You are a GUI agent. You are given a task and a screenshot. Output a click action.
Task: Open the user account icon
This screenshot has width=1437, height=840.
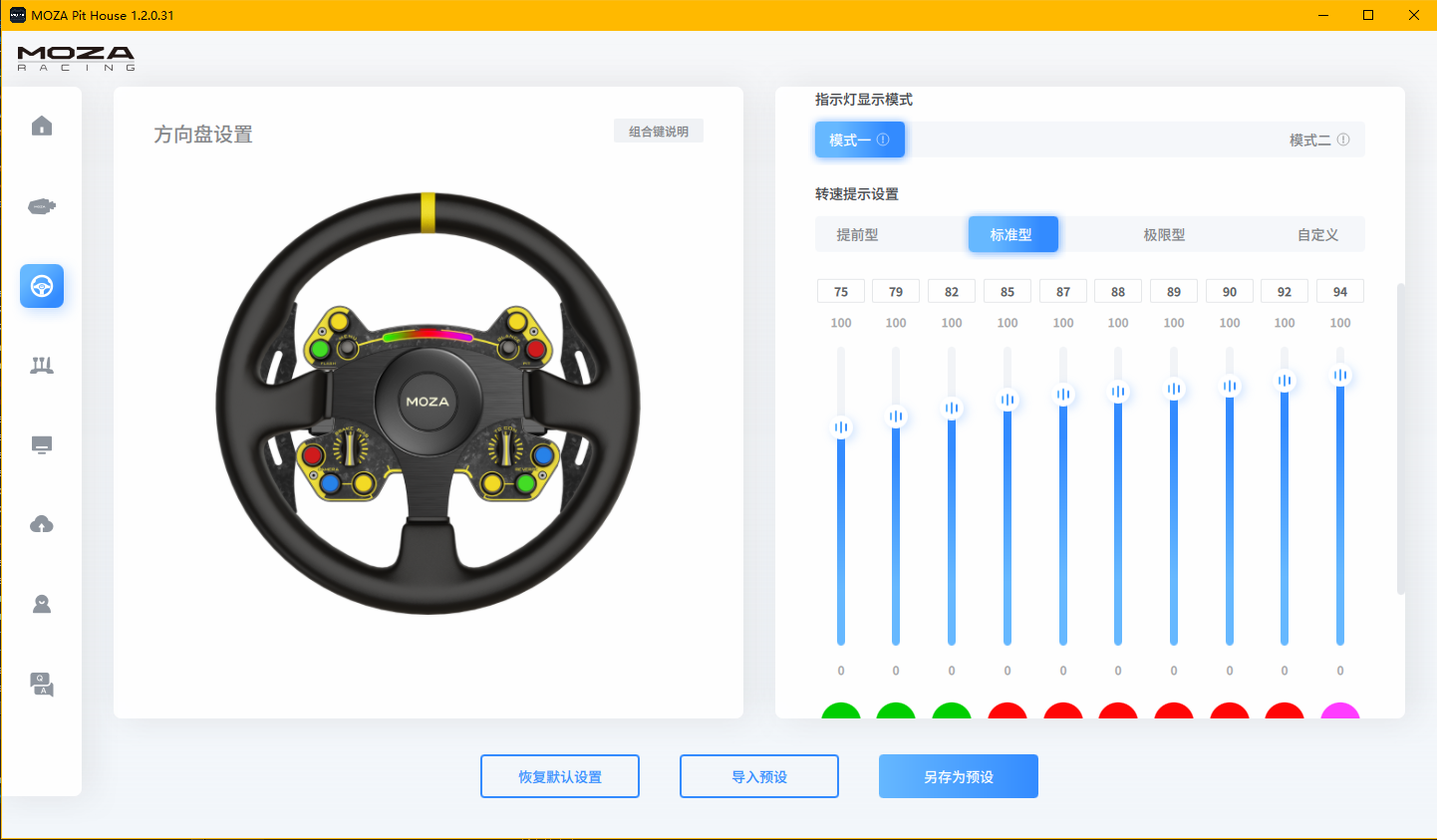(x=42, y=604)
